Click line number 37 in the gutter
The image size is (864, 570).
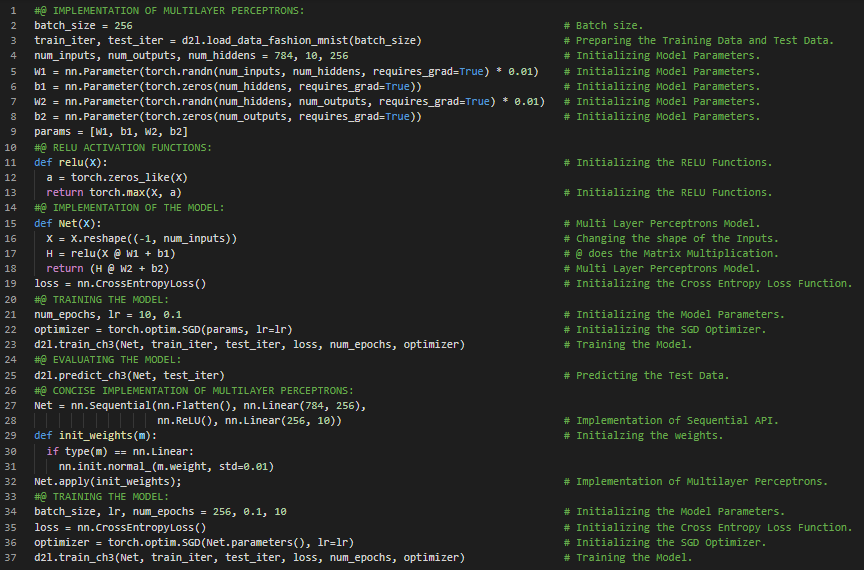click(11, 557)
